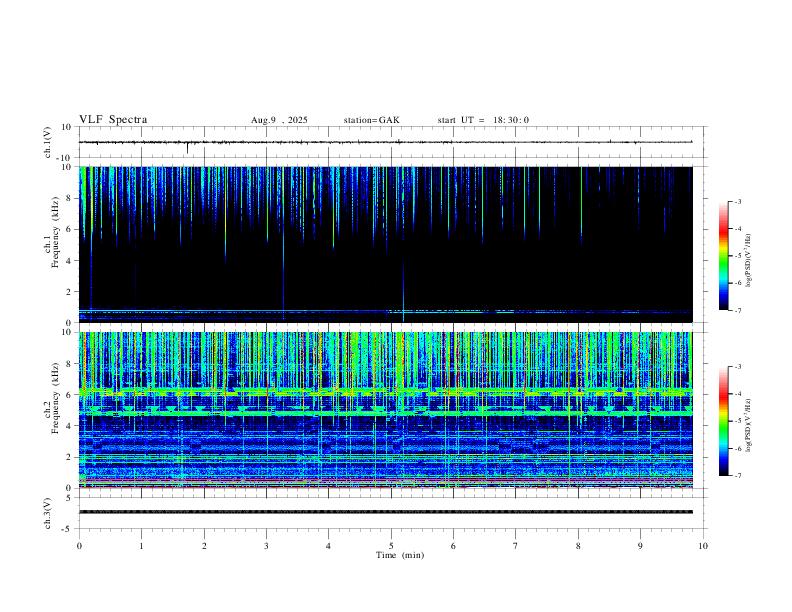Select the start UT 18:30:0 text
Image resolution: width=792 pixels, height=612 pixels.
(483, 120)
